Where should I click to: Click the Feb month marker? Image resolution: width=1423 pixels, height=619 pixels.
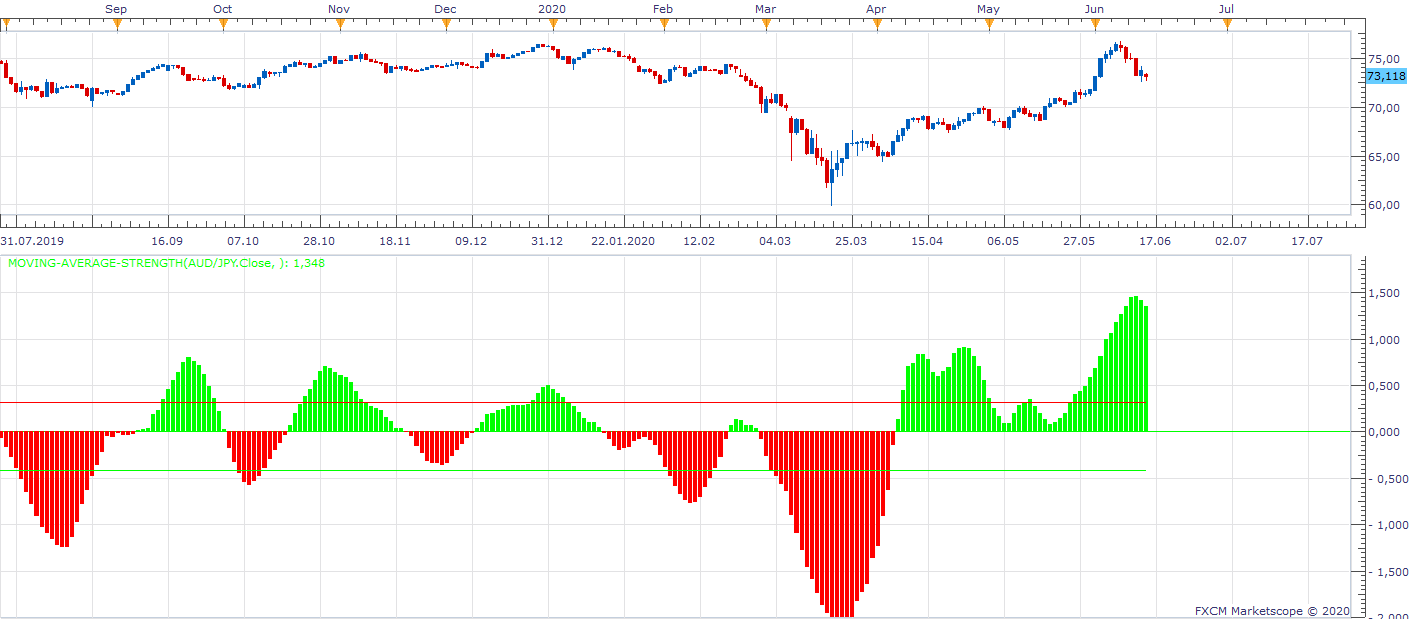coord(663,9)
